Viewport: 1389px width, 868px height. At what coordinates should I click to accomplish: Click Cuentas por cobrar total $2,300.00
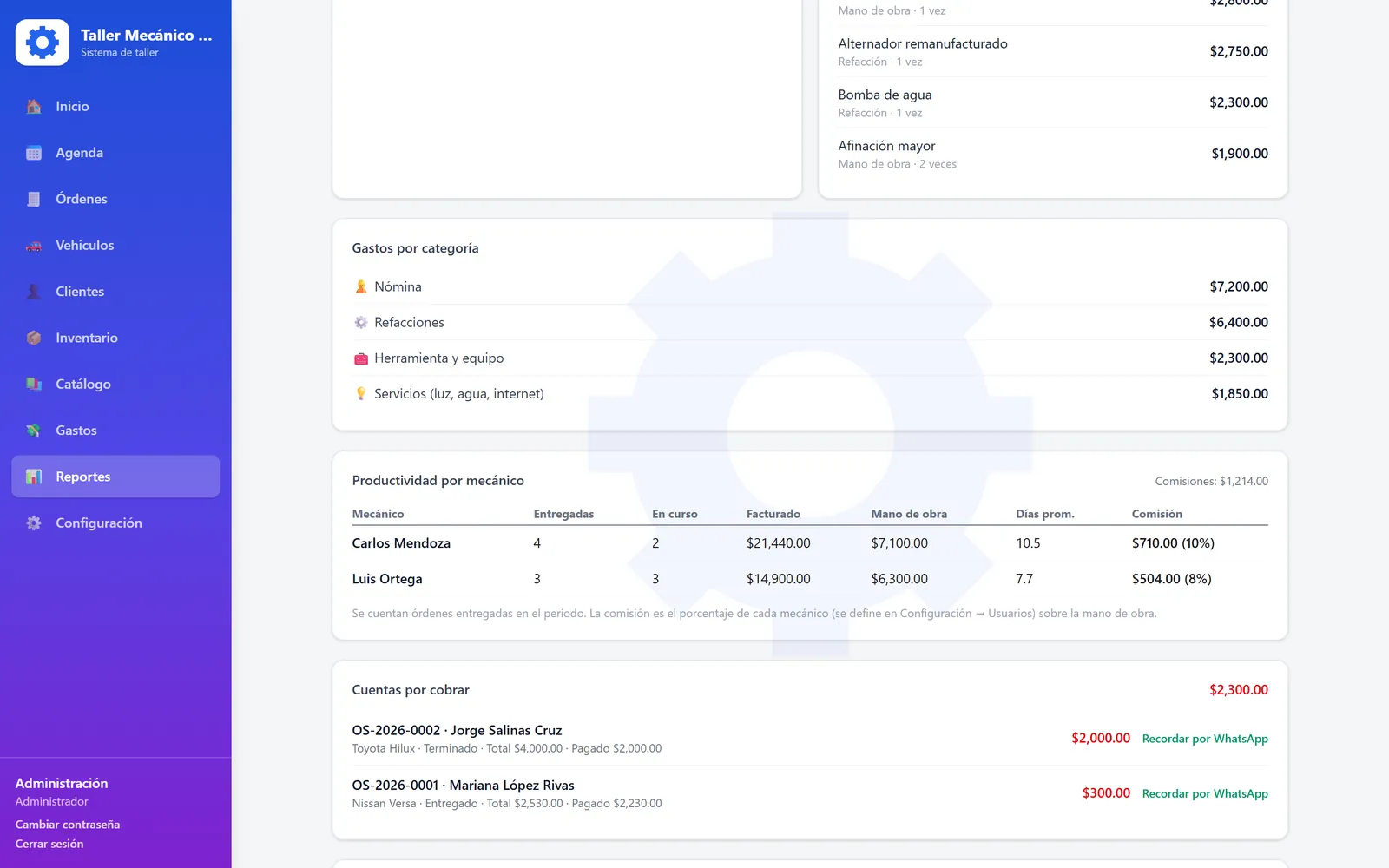pyautogui.click(x=1239, y=690)
